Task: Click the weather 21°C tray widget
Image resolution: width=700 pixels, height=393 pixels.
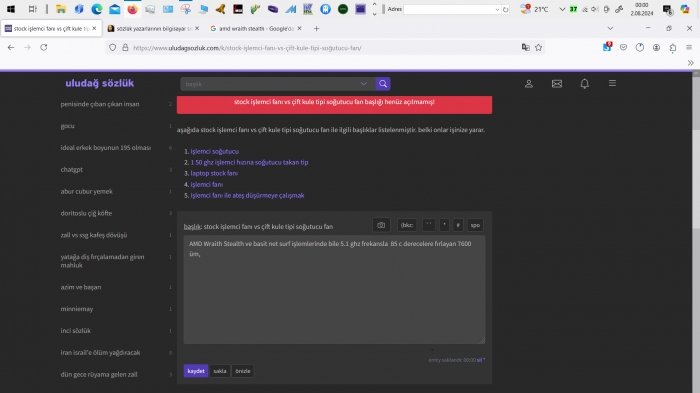Action: point(534,9)
